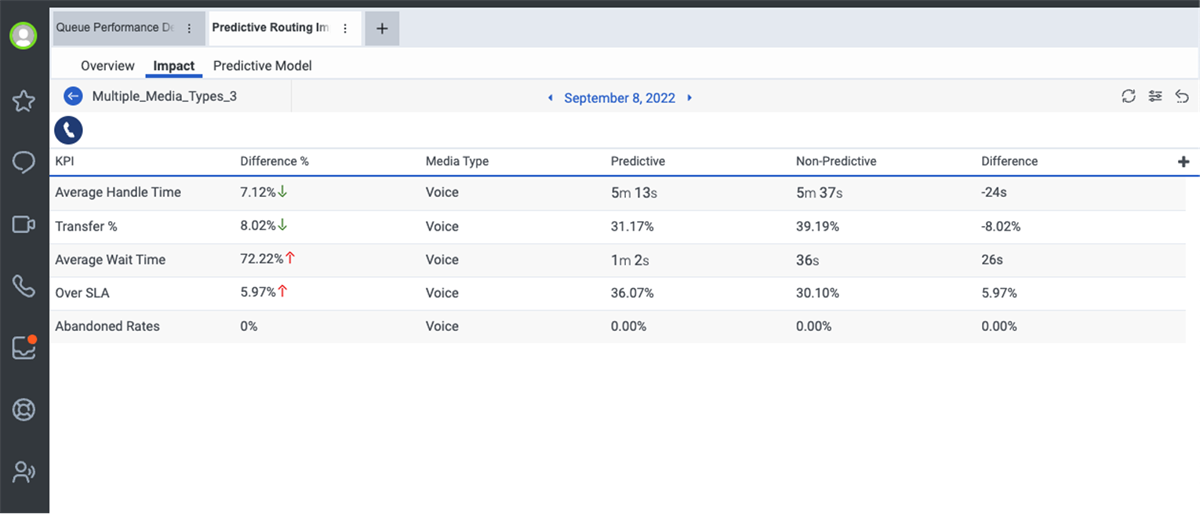Open the chat bubble sidebar icon
The image size is (1200, 514).
tap(23, 162)
